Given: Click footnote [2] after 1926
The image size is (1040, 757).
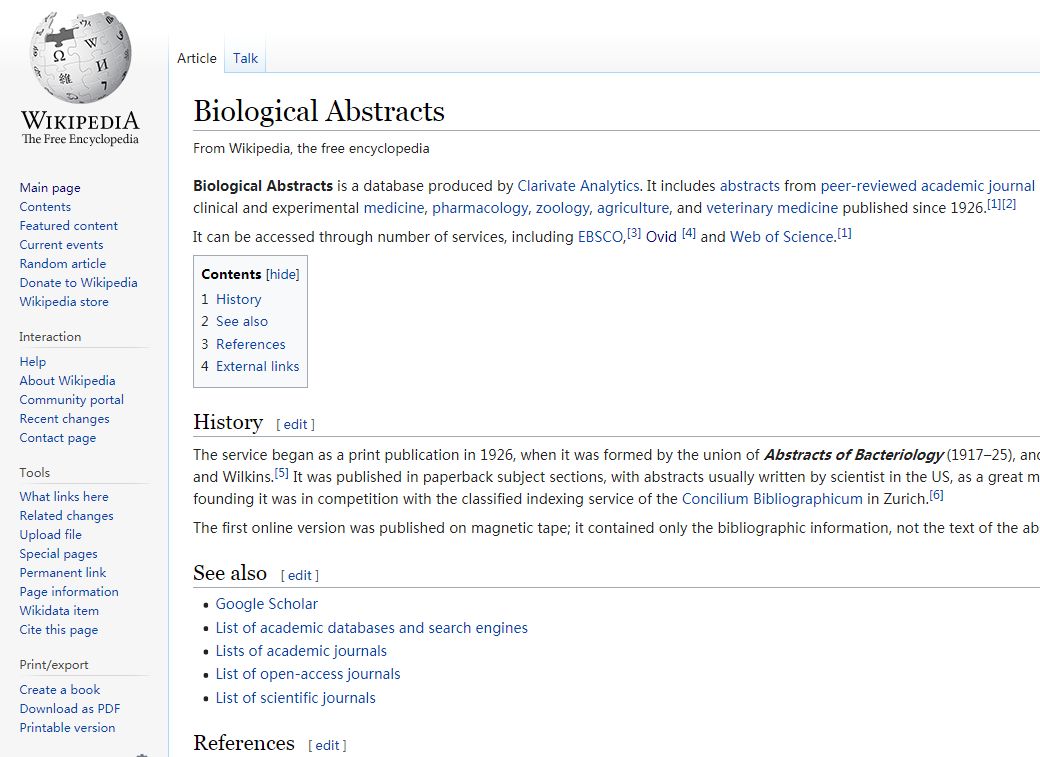Looking at the screenshot, I should pyautogui.click(x=1009, y=204).
